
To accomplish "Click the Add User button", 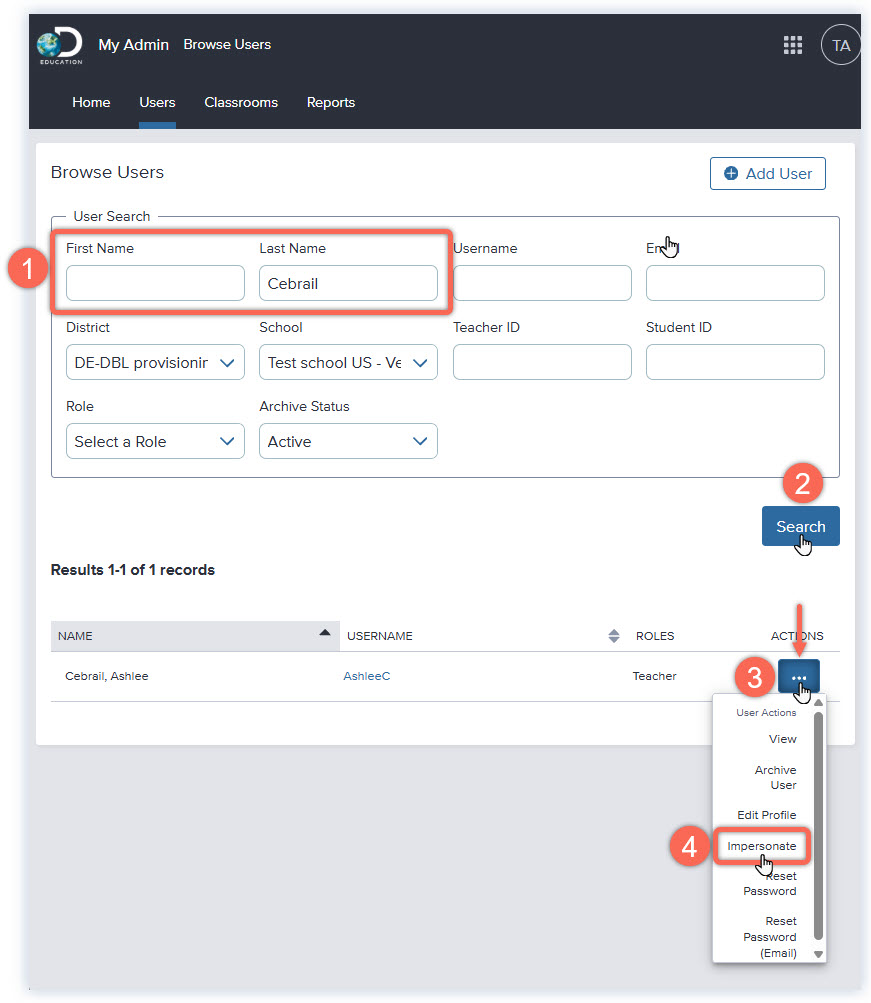I will tap(768, 173).
